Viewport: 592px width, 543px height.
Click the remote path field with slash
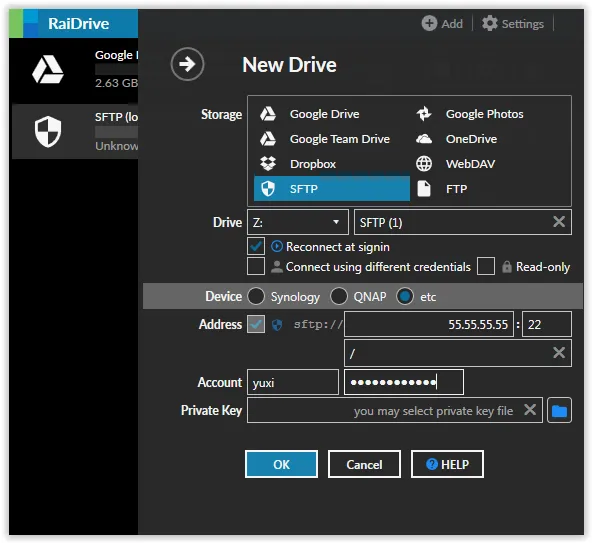click(x=458, y=353)
